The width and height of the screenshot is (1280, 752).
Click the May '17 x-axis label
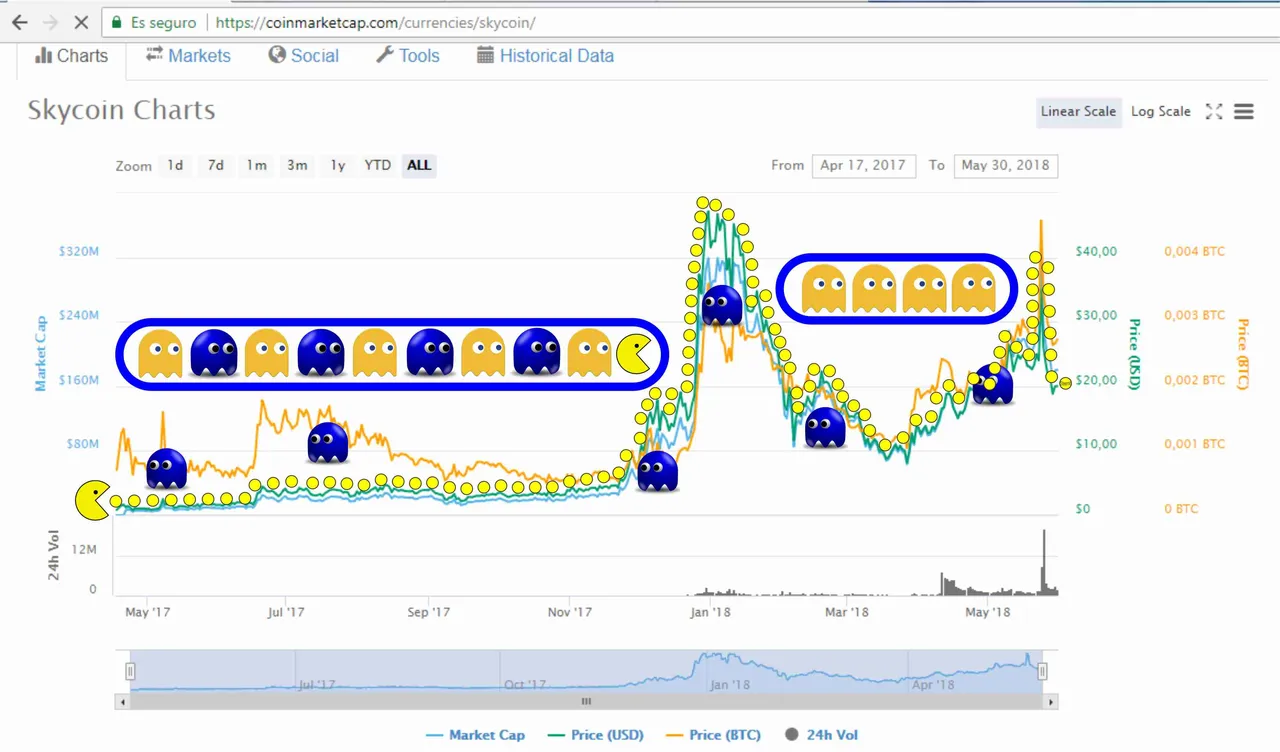(148, 612)
